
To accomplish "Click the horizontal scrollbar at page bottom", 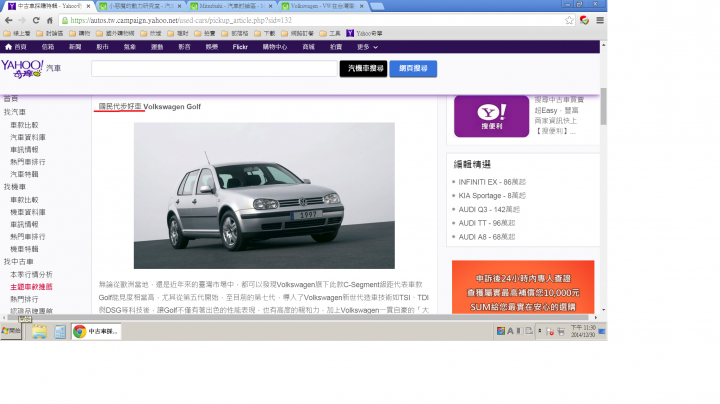I will click(298, 317).
